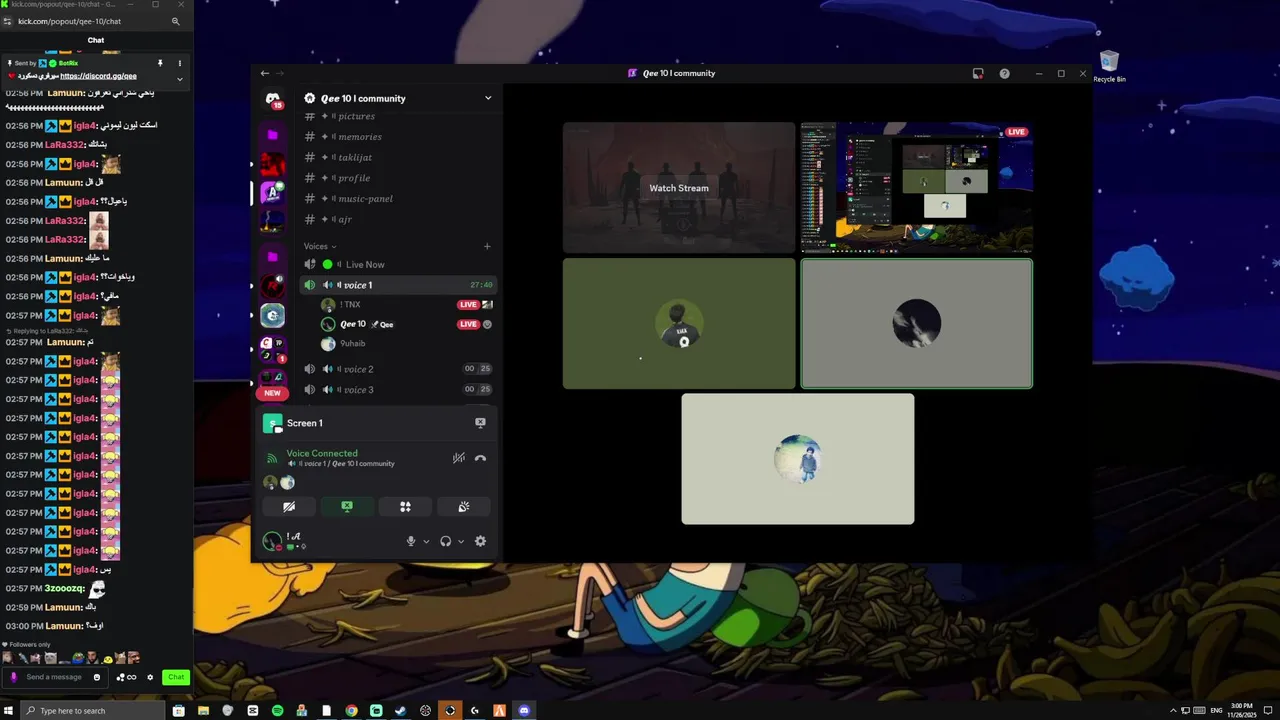Mute microphone in Discord user panel
Viewport: 1280px width, 720px height.
[410, 541]
